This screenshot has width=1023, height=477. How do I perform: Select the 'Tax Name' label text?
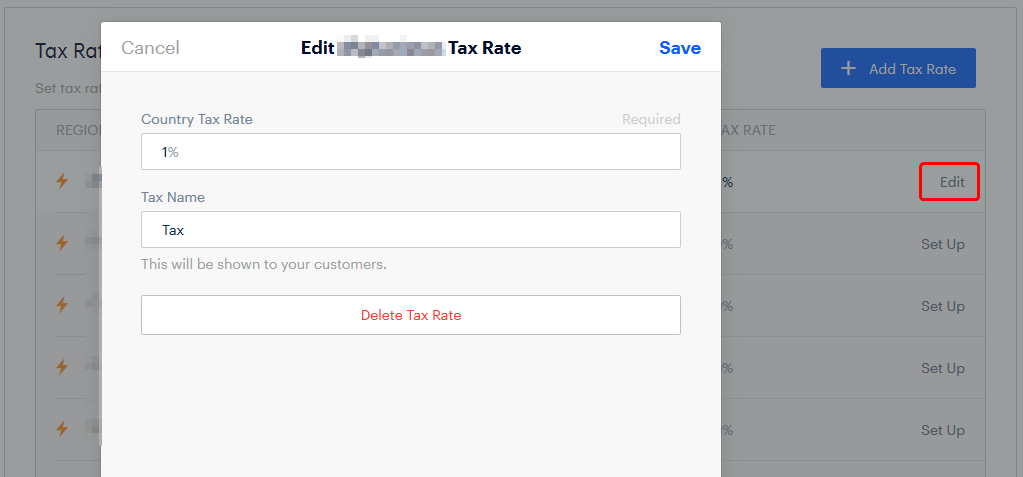tap(173, 197)
